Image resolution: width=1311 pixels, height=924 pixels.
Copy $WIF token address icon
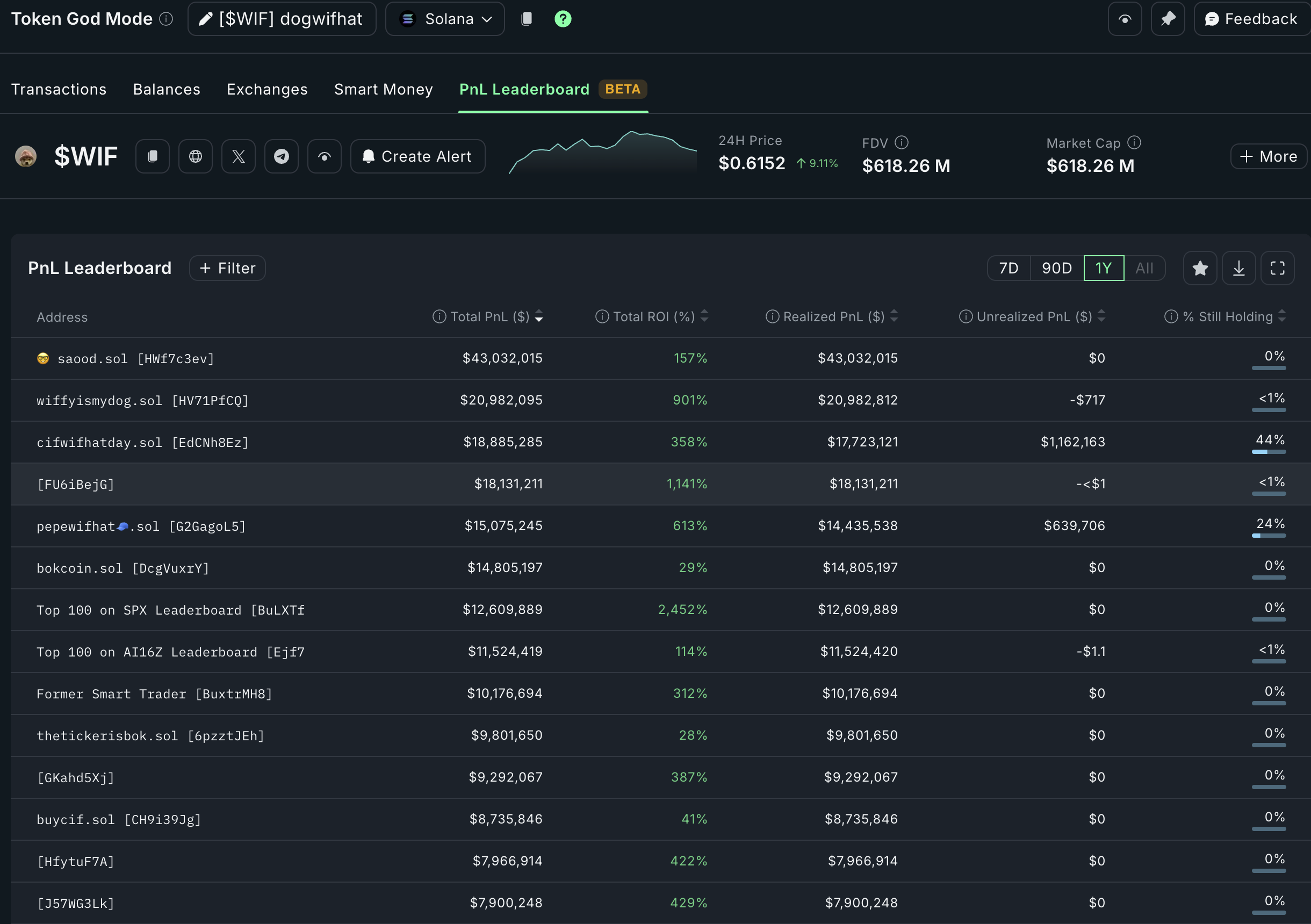(x=153, y=156)
